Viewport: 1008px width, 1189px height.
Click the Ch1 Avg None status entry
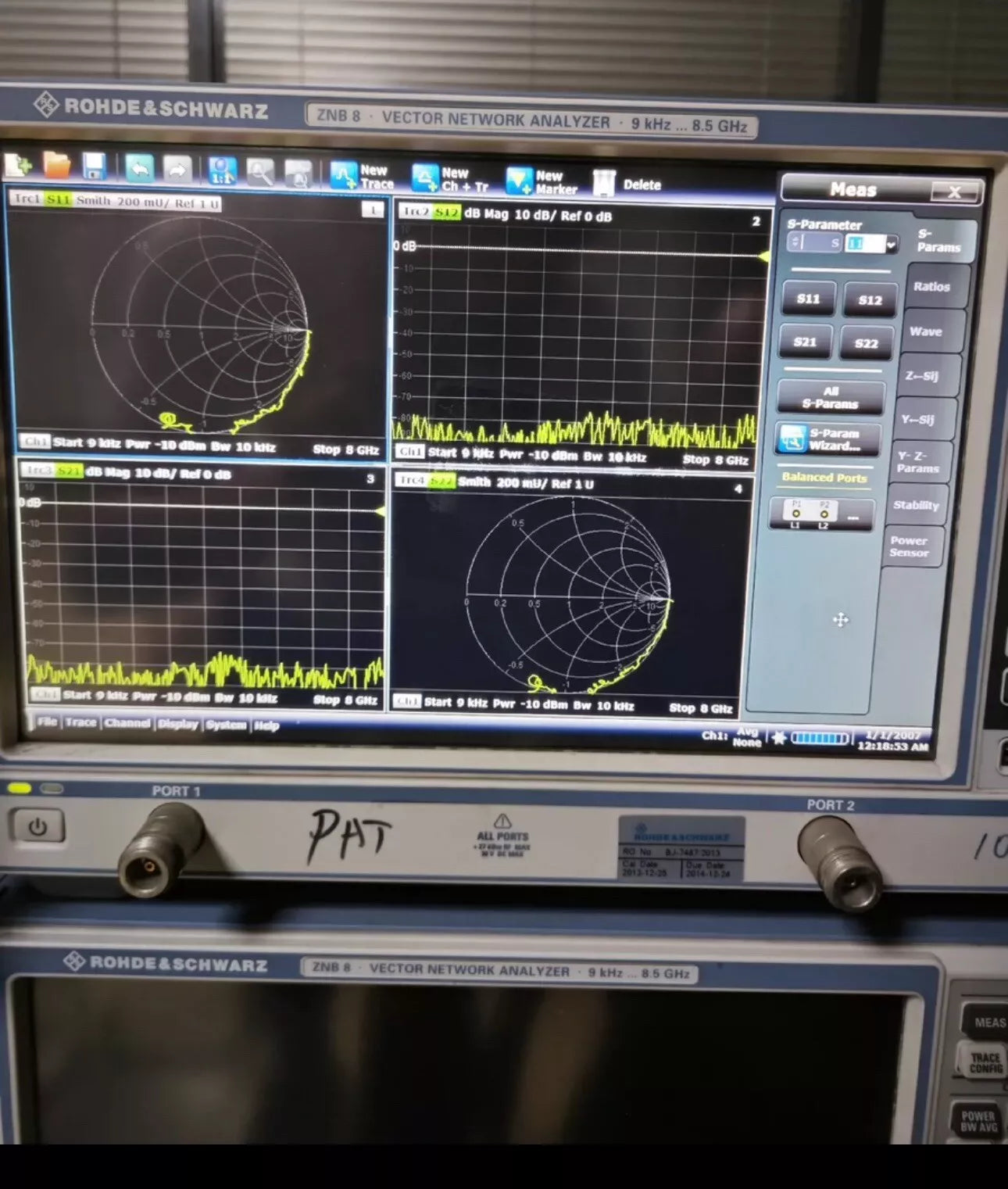click(x=731, y=736)
